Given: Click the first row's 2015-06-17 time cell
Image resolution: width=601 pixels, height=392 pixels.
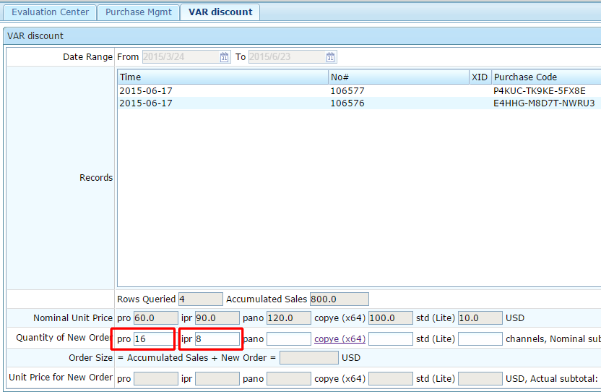Looking at the screenshot, I should [146, 91].
